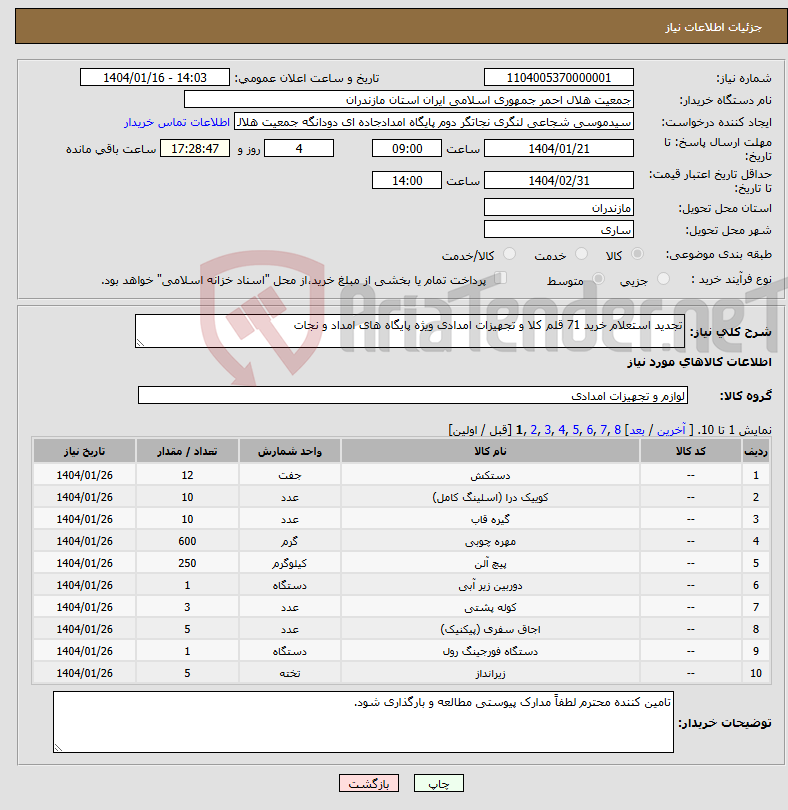Click the 09:00 deadline time field
Viewport: 788px width, 810px height.
(x=407, y=148)
